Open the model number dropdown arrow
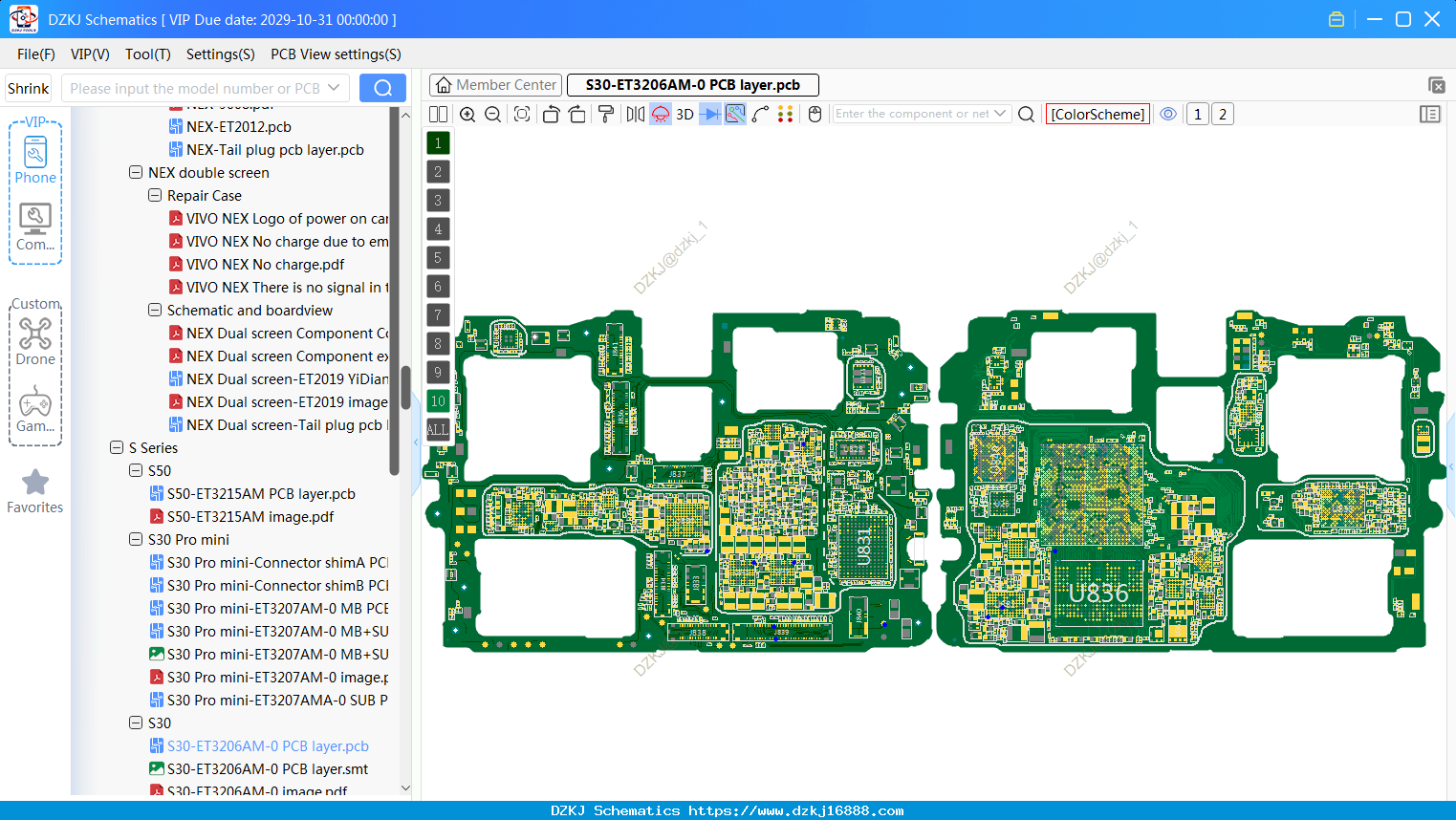 [334, 88]
